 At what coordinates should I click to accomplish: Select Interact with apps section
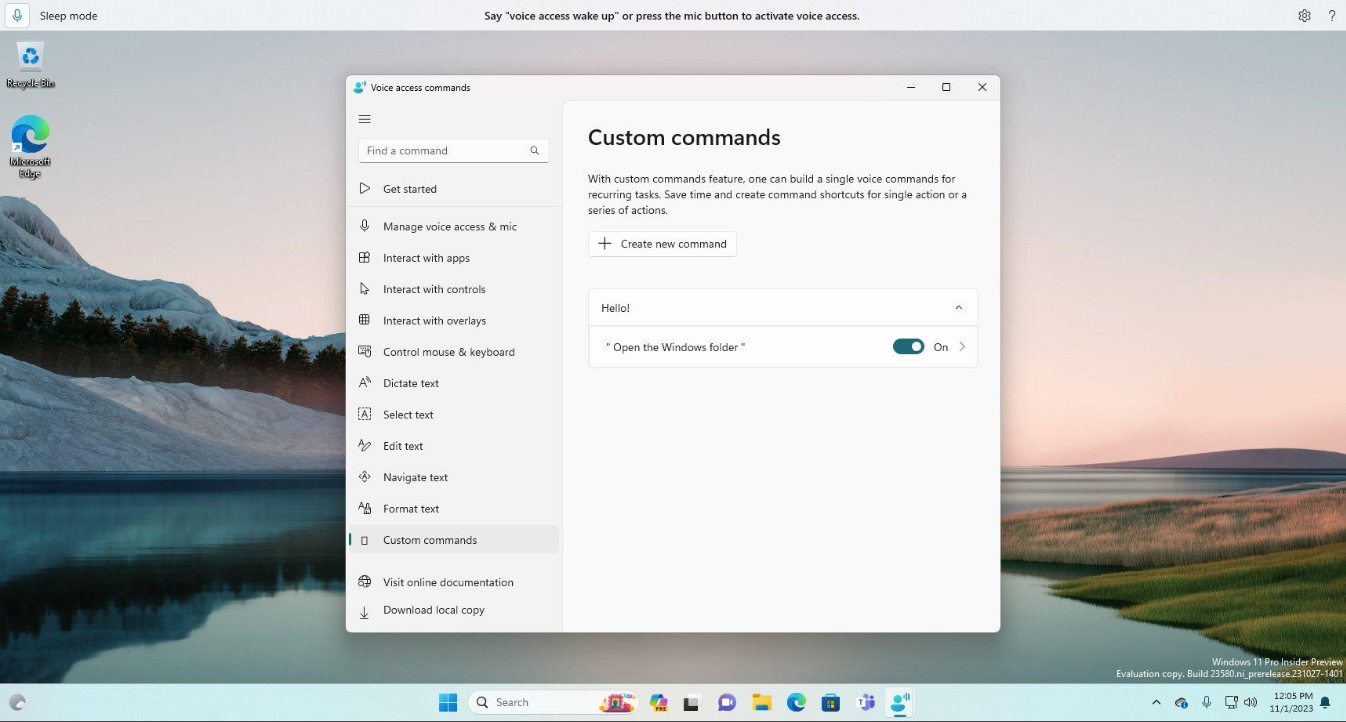pos(453,258)
